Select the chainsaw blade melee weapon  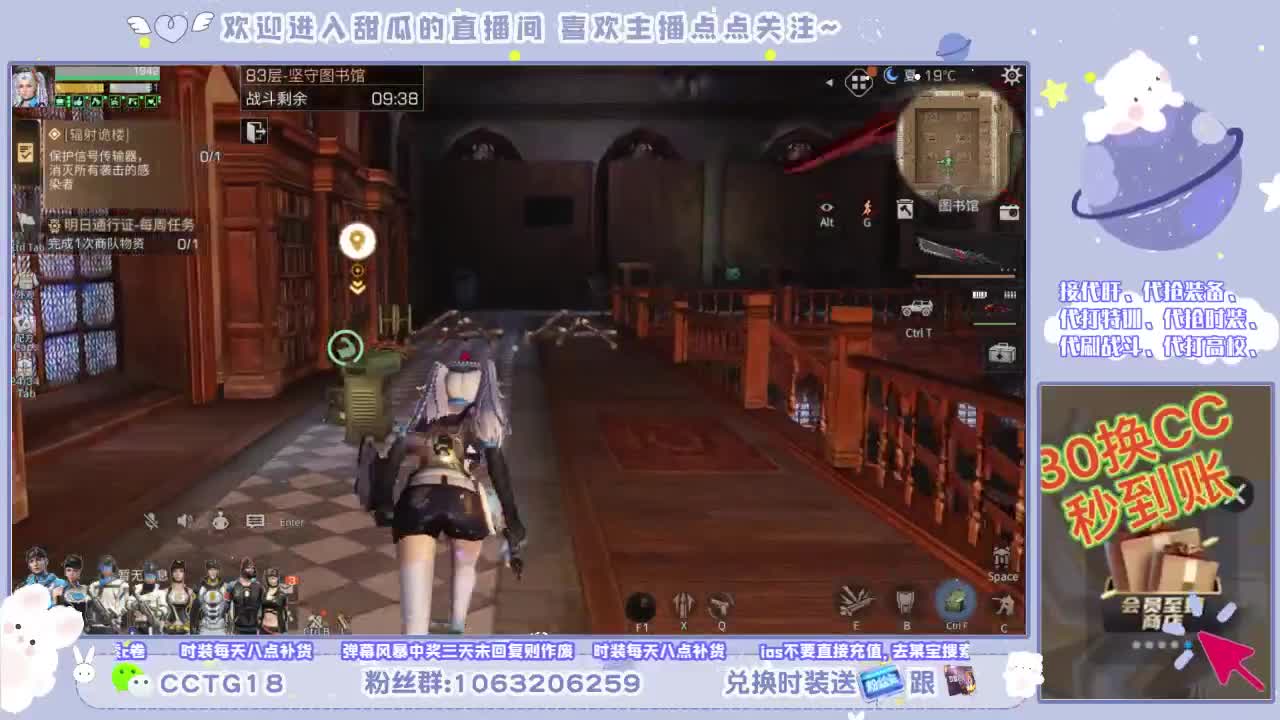click(958, 252)
